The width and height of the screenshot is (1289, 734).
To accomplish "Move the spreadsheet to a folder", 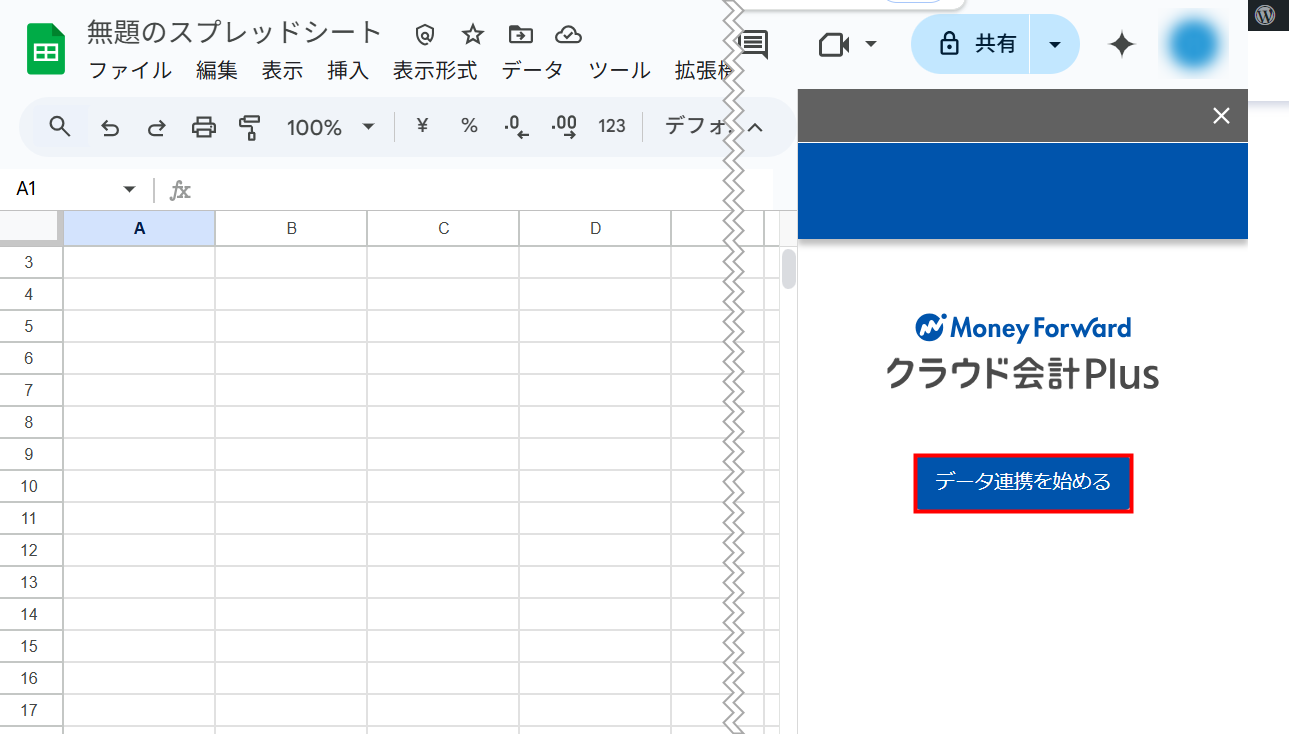I will point(521,35).
